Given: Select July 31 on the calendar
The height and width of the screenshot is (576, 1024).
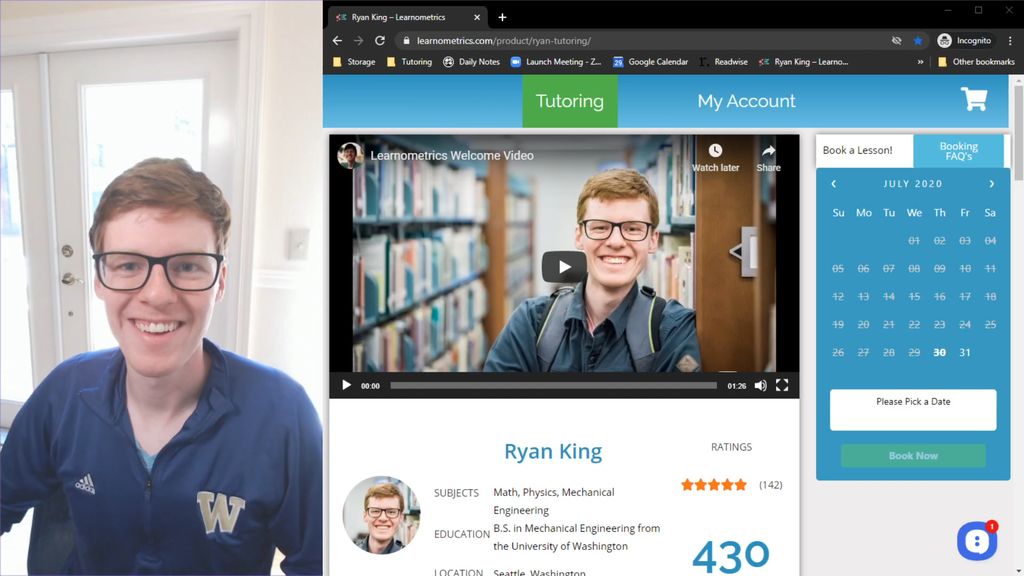Looking at the screenshot, I should coord(965,353).
